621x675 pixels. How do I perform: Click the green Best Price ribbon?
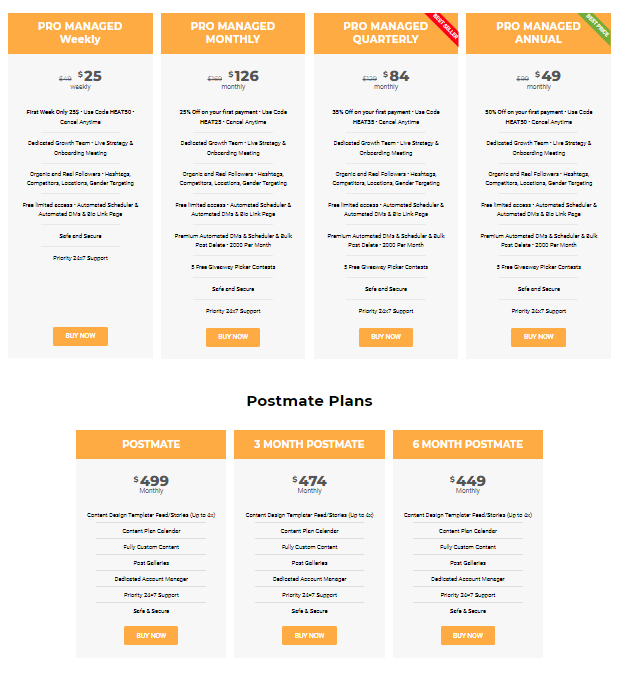point(597,26)
